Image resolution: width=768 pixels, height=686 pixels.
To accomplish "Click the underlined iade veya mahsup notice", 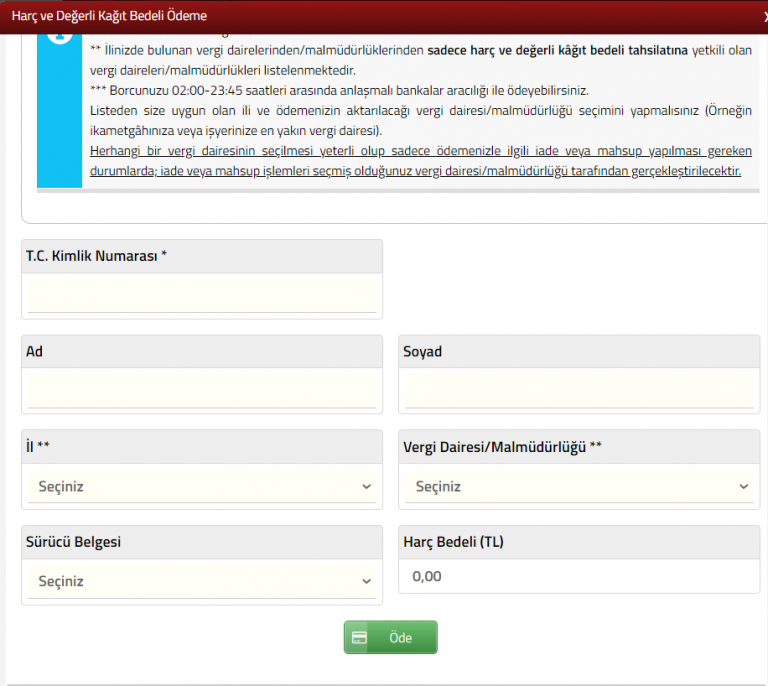I will tap(420, 161).
